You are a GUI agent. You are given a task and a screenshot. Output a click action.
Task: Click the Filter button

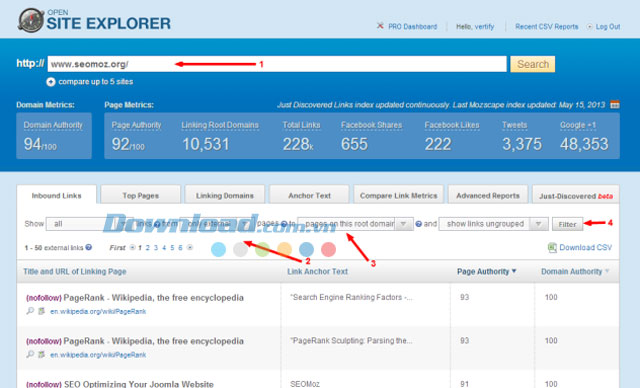567,224
